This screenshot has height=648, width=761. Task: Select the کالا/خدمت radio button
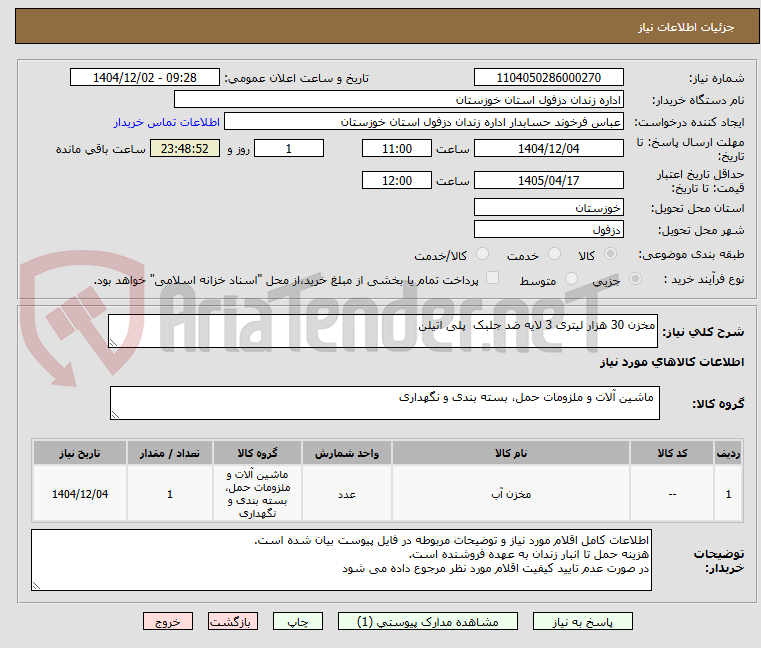pos(482,254)
